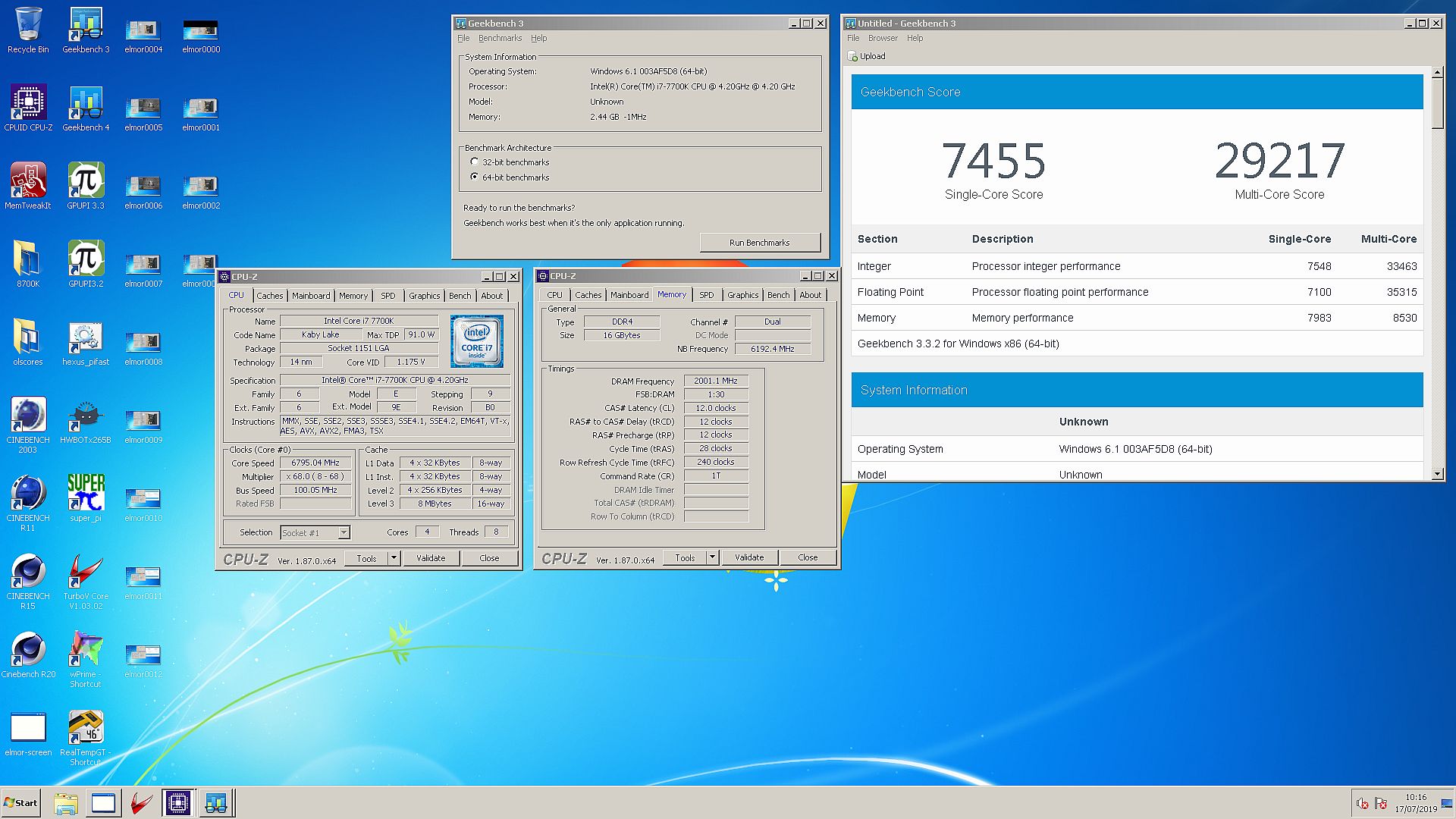This screenshot has height=819, width=1456.
Task: Open elmor-screen desktop icon
Action: 28,733
